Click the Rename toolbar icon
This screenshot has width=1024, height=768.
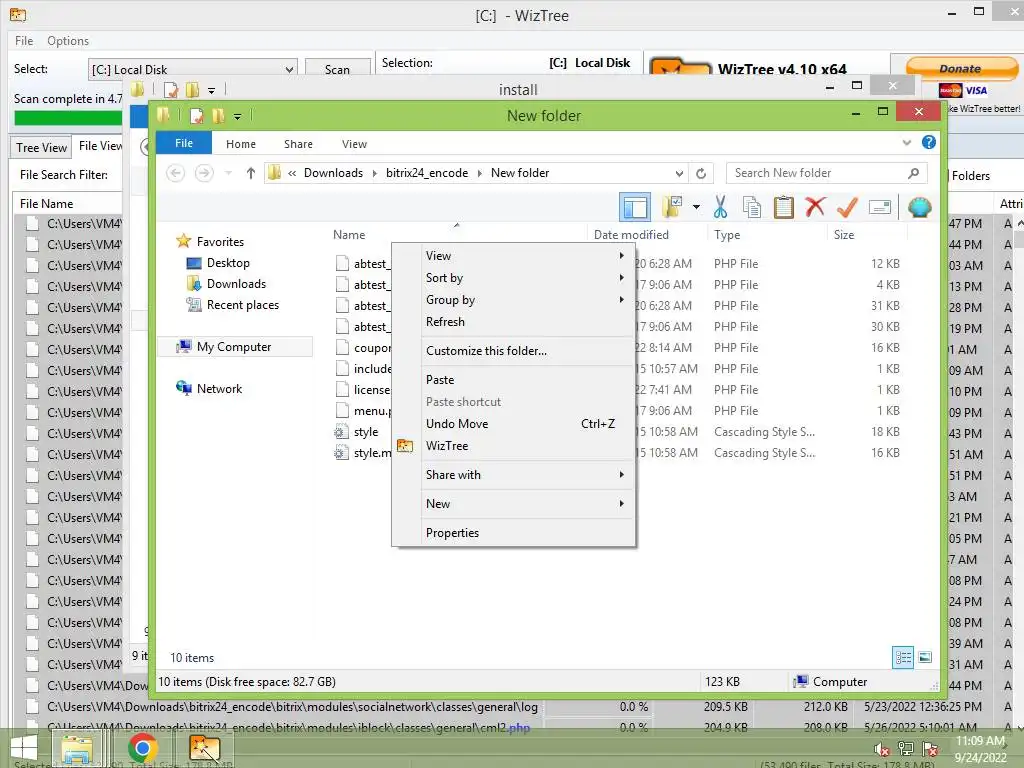[880, 208]
